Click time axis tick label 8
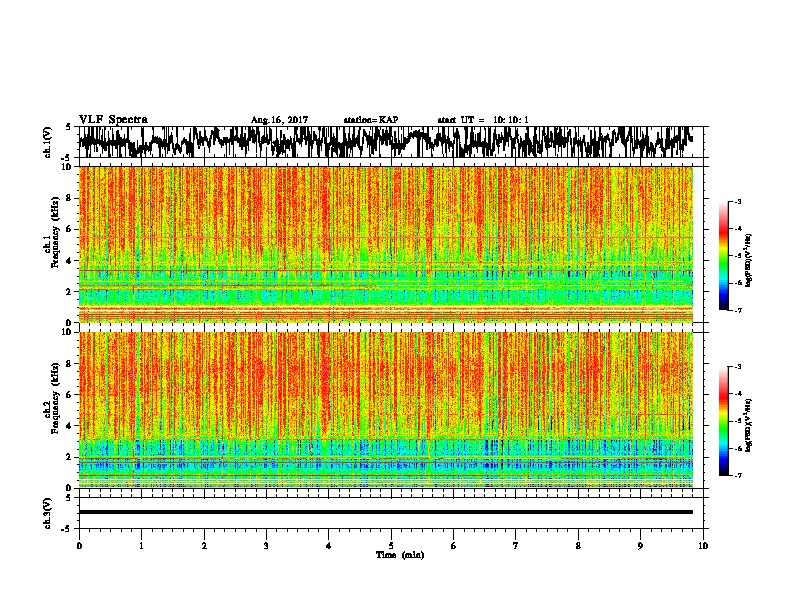Viewport: 792px width, 612px height. pos(578,546)
